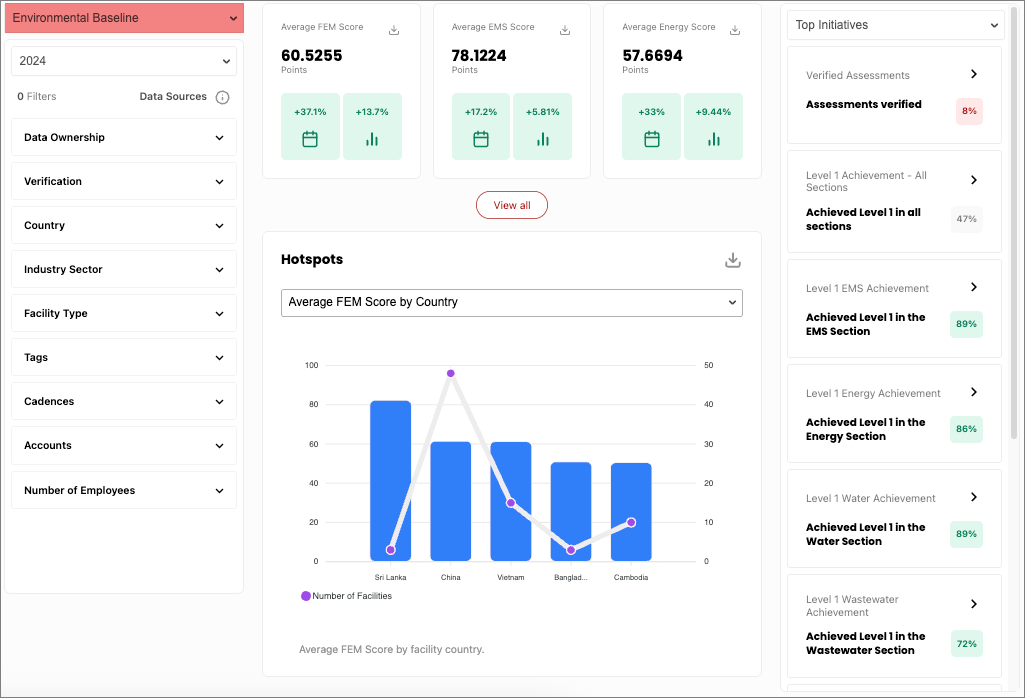Open the Level 1 Water Achievement details
1025x698 pixels.
(973, 497)
